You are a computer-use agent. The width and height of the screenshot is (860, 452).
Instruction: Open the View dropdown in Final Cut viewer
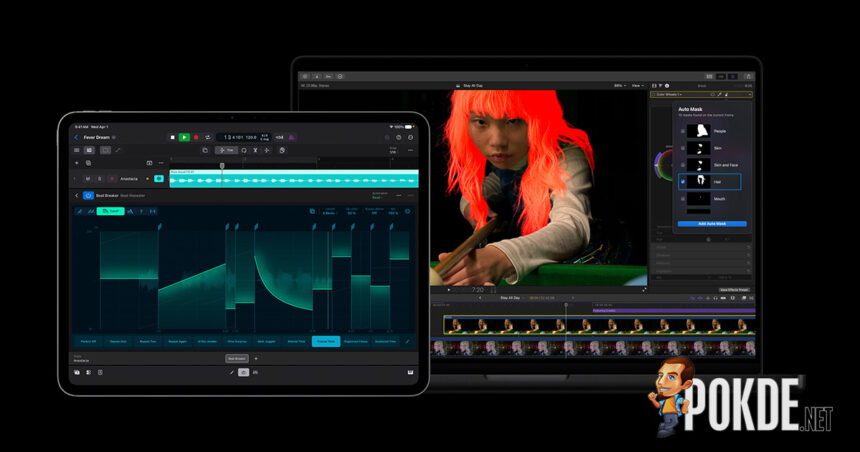pos(637,86)
